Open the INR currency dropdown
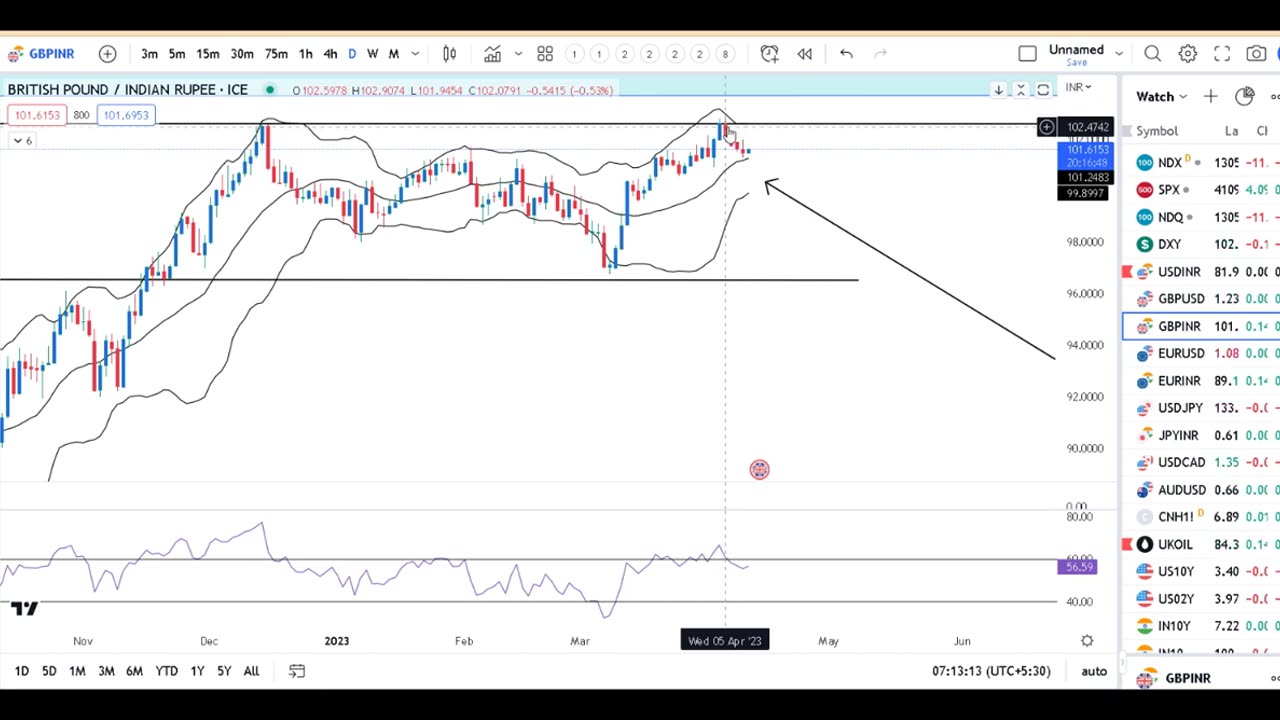This screenshot has width=1280, height=720. point(1078,88)
